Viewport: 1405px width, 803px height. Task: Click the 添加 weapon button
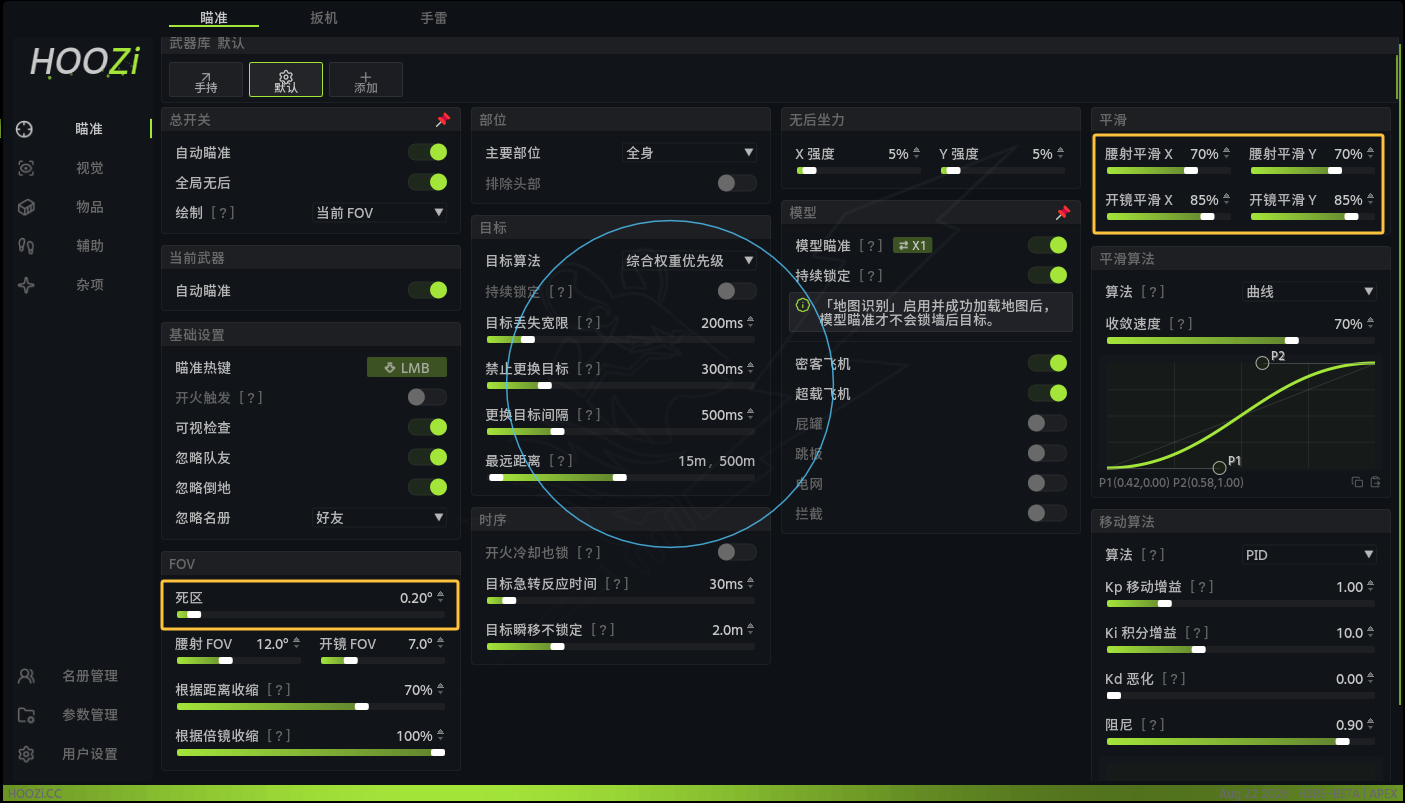coord(366,80)
